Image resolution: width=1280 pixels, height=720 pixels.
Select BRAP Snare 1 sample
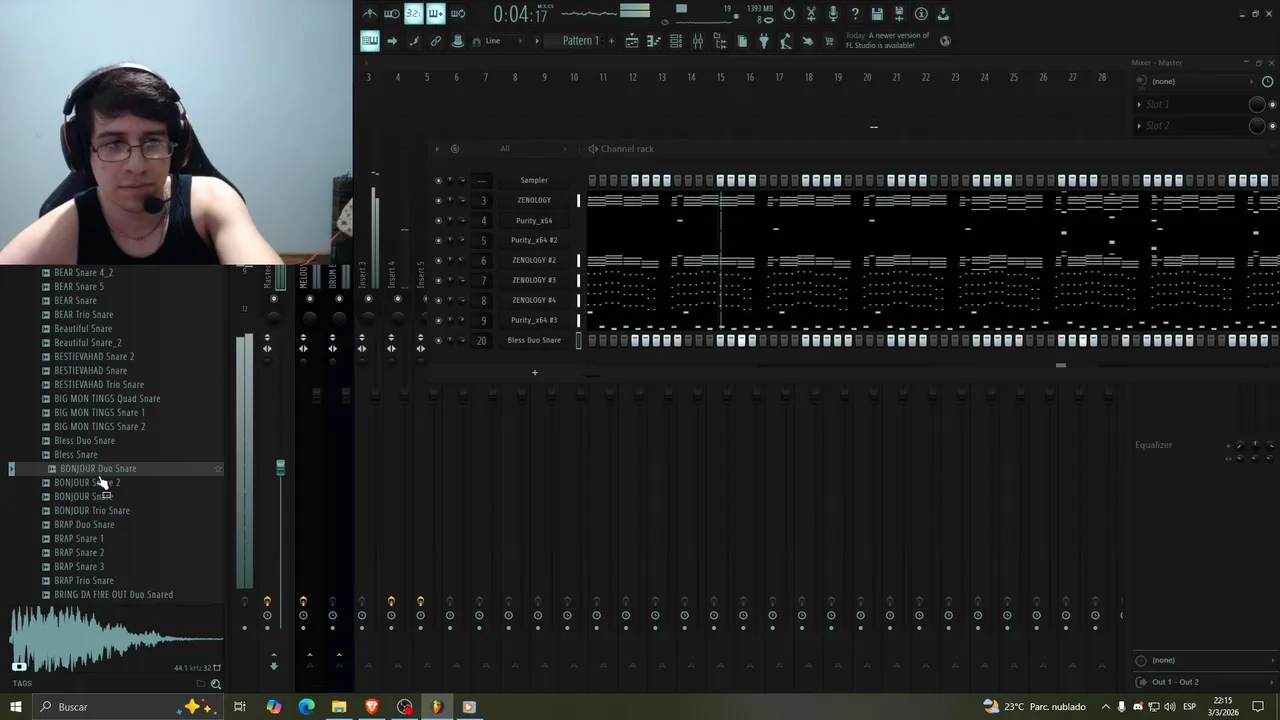79,538
